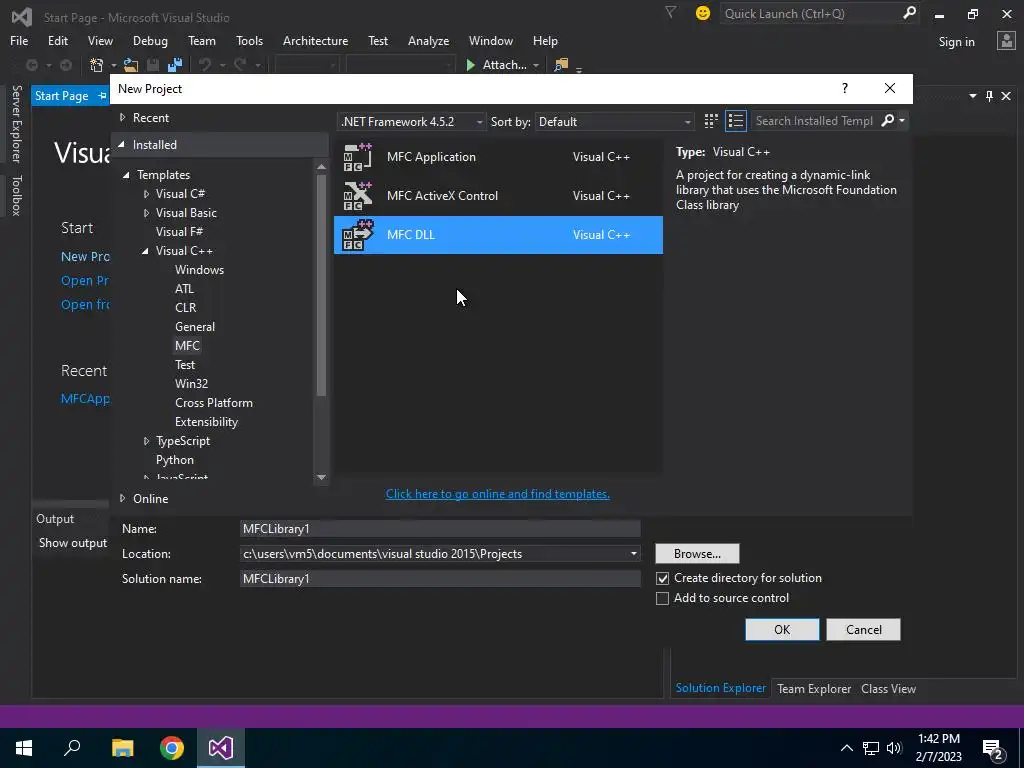Image resolution: width=1024 pixels, height=768 pixels.
Task: Uncheck Create directory for solution
Action: point(662,579)
